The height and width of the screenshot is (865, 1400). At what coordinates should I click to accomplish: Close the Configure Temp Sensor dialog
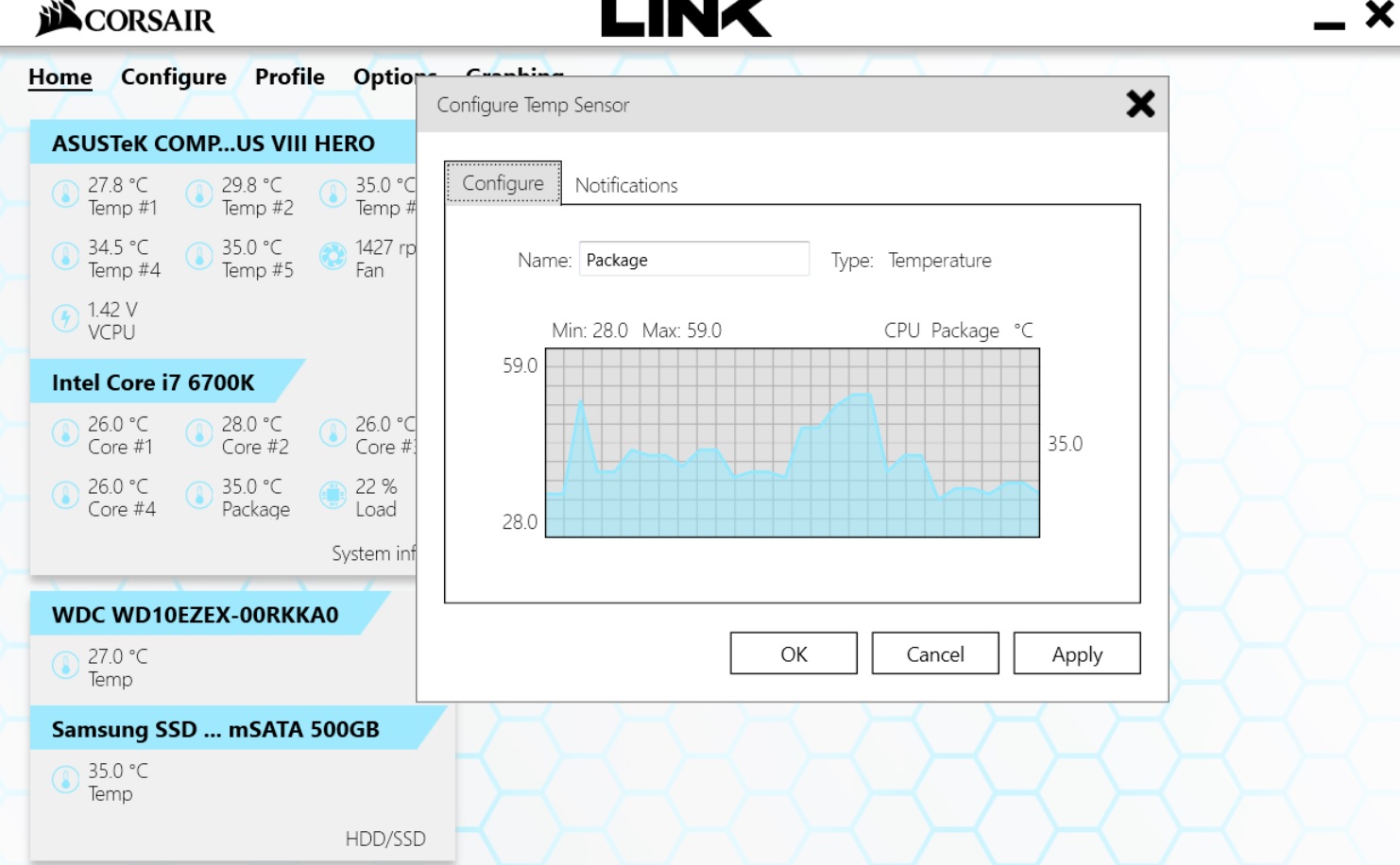pos(1140,104)
